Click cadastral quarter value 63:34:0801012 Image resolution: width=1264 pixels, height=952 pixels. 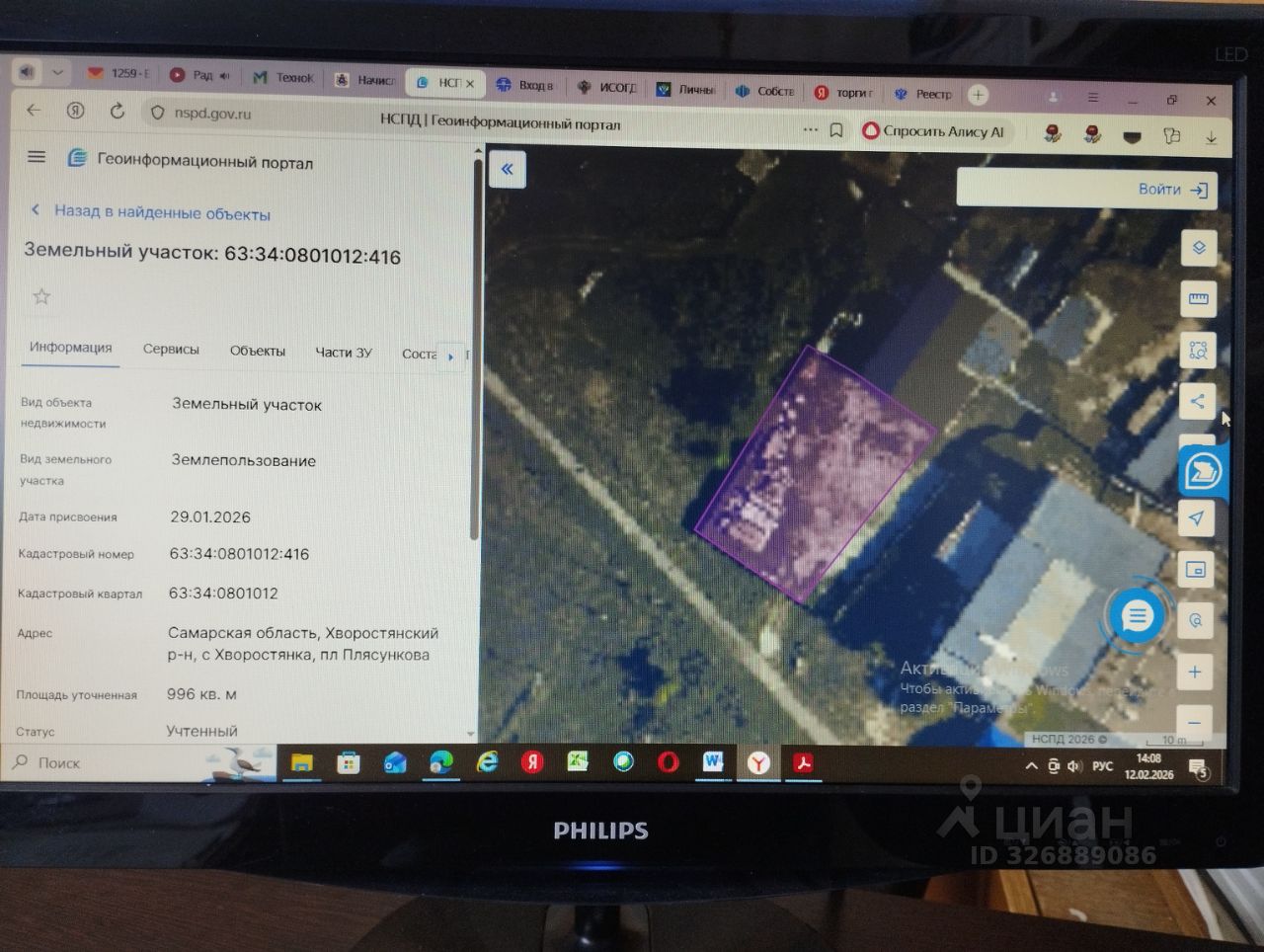(x=223, y=594)
